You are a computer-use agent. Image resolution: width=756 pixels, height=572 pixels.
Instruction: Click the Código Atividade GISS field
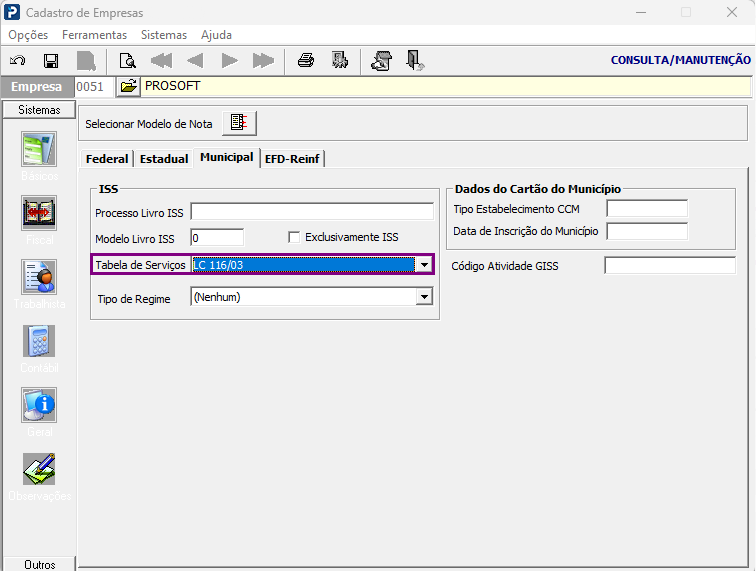pyautogui.click(x=670, y=266)
